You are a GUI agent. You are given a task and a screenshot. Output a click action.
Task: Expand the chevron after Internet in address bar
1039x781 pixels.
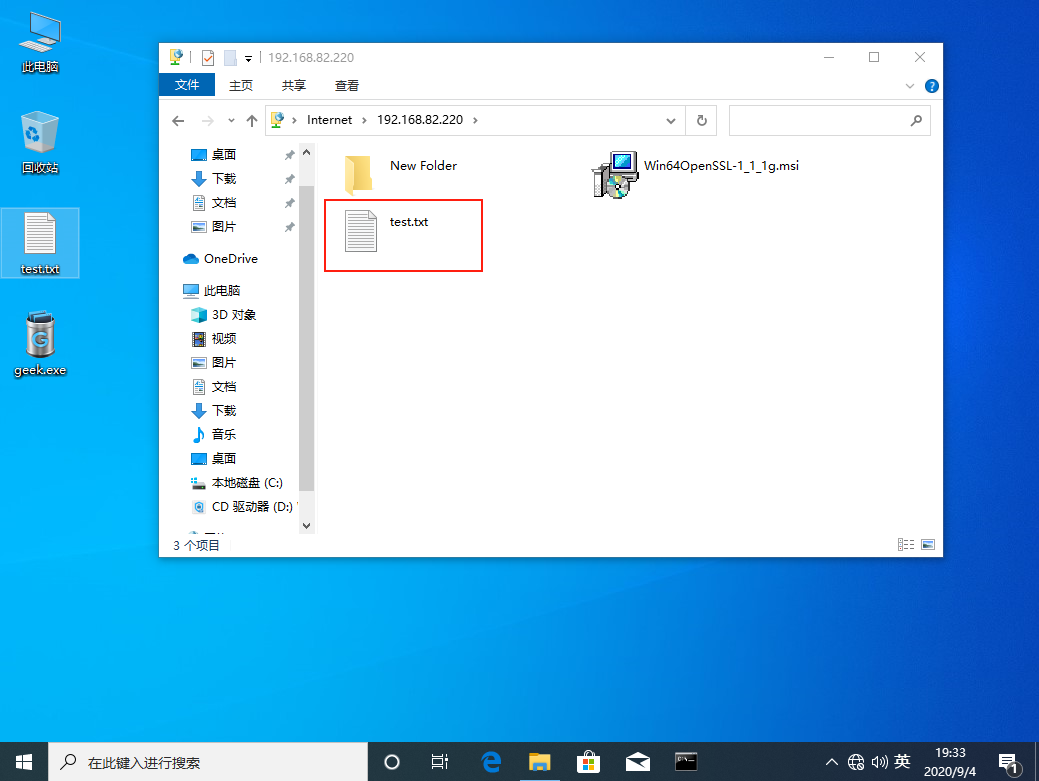click(x=364, y=120)
